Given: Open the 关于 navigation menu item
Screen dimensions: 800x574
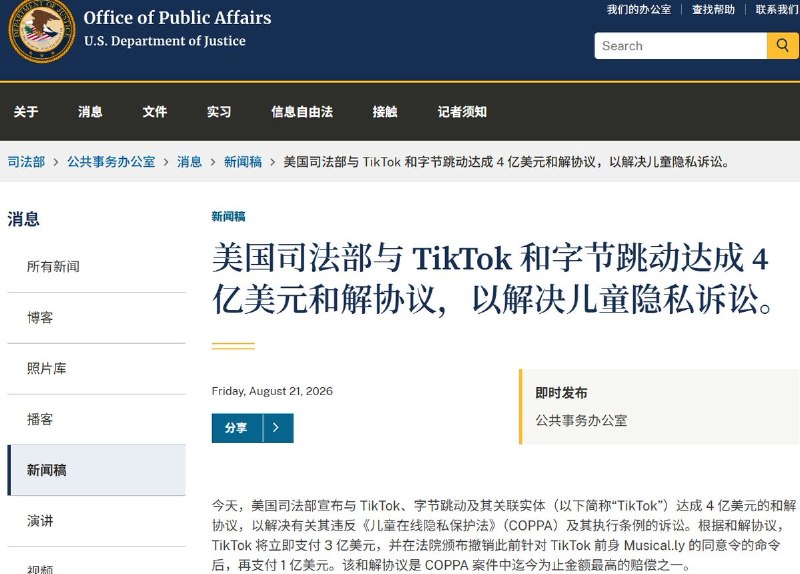Looking at the screenshot, I should click(26, 111).
